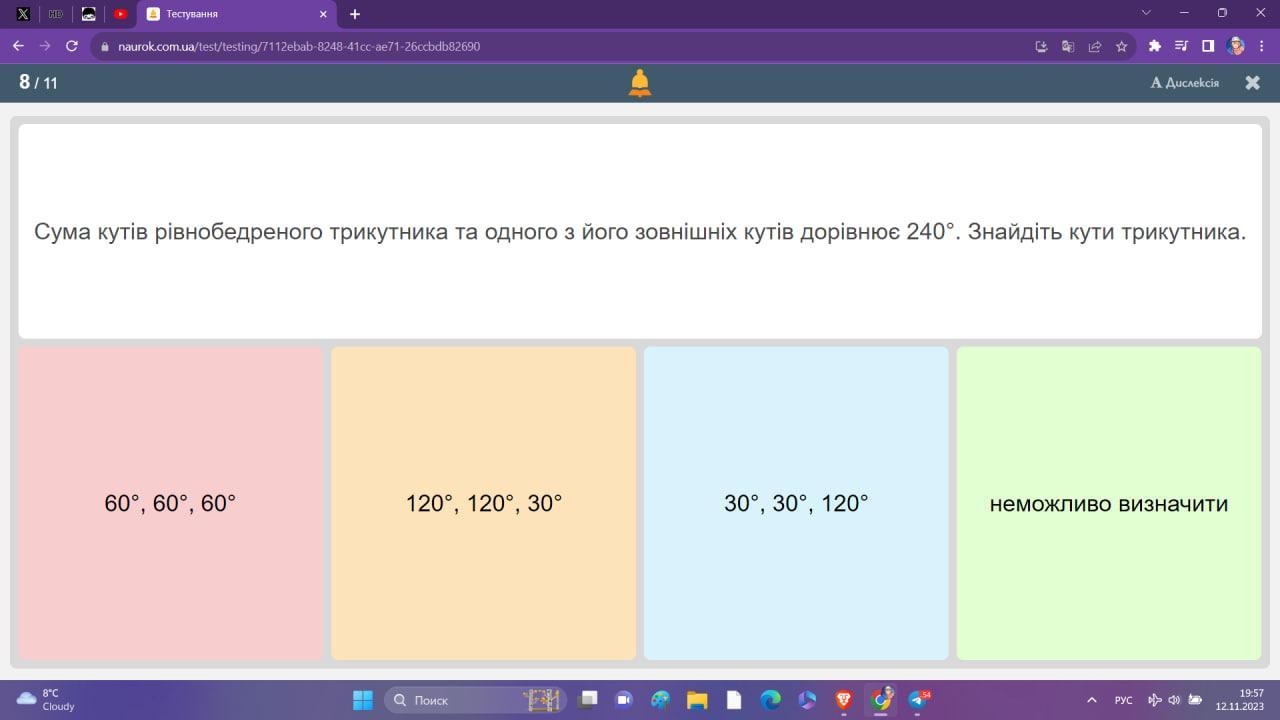Open the Windows Start menu
This screenshot has height=720, width=1280.
(363, 700)
